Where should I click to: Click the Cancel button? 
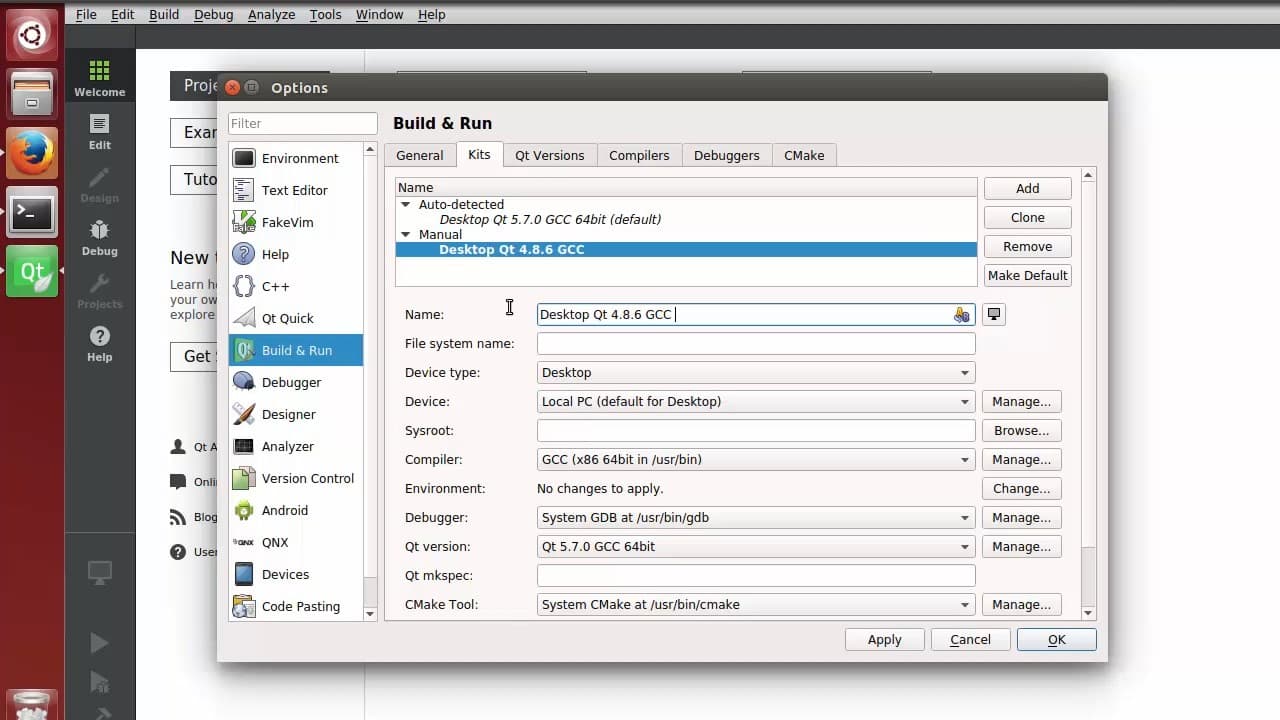(970, 640)
